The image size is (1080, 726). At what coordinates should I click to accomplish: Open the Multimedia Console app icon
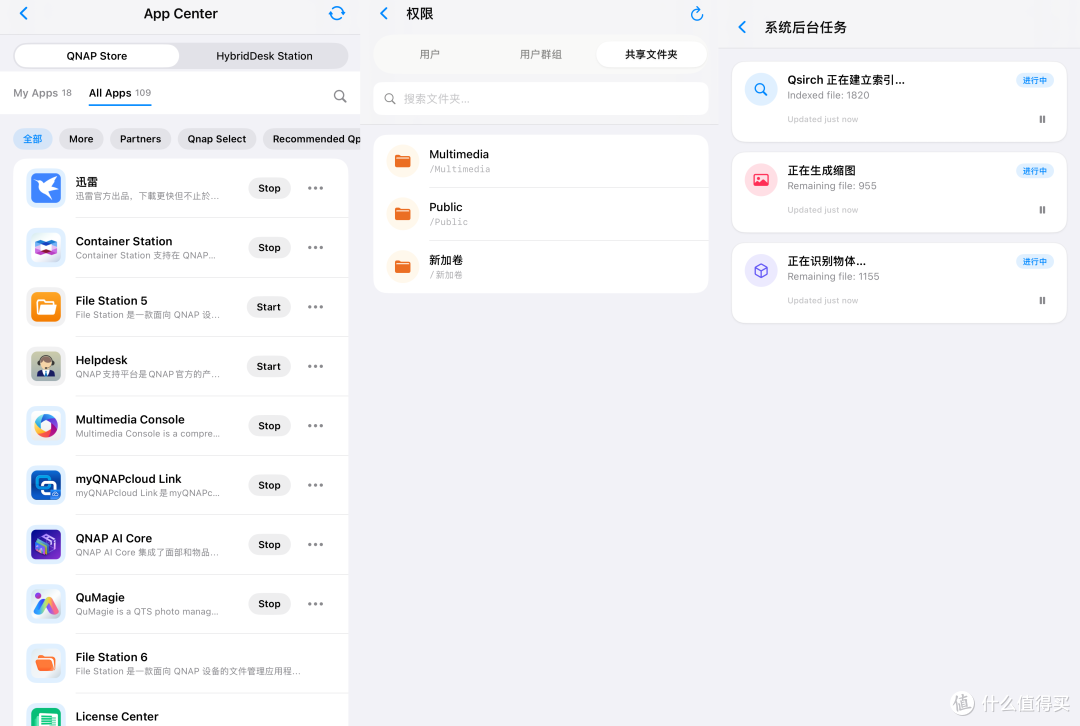(x=46, y=426)
